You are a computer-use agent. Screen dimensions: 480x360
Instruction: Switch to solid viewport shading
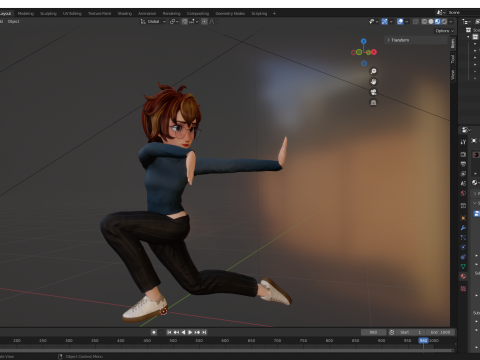431,21
